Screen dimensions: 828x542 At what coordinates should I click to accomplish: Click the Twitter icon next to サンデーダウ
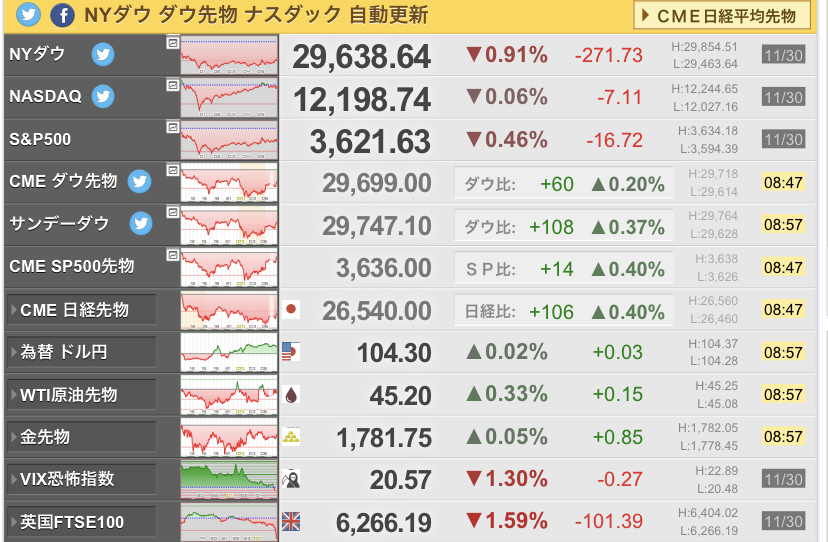[x=141, y=223]
